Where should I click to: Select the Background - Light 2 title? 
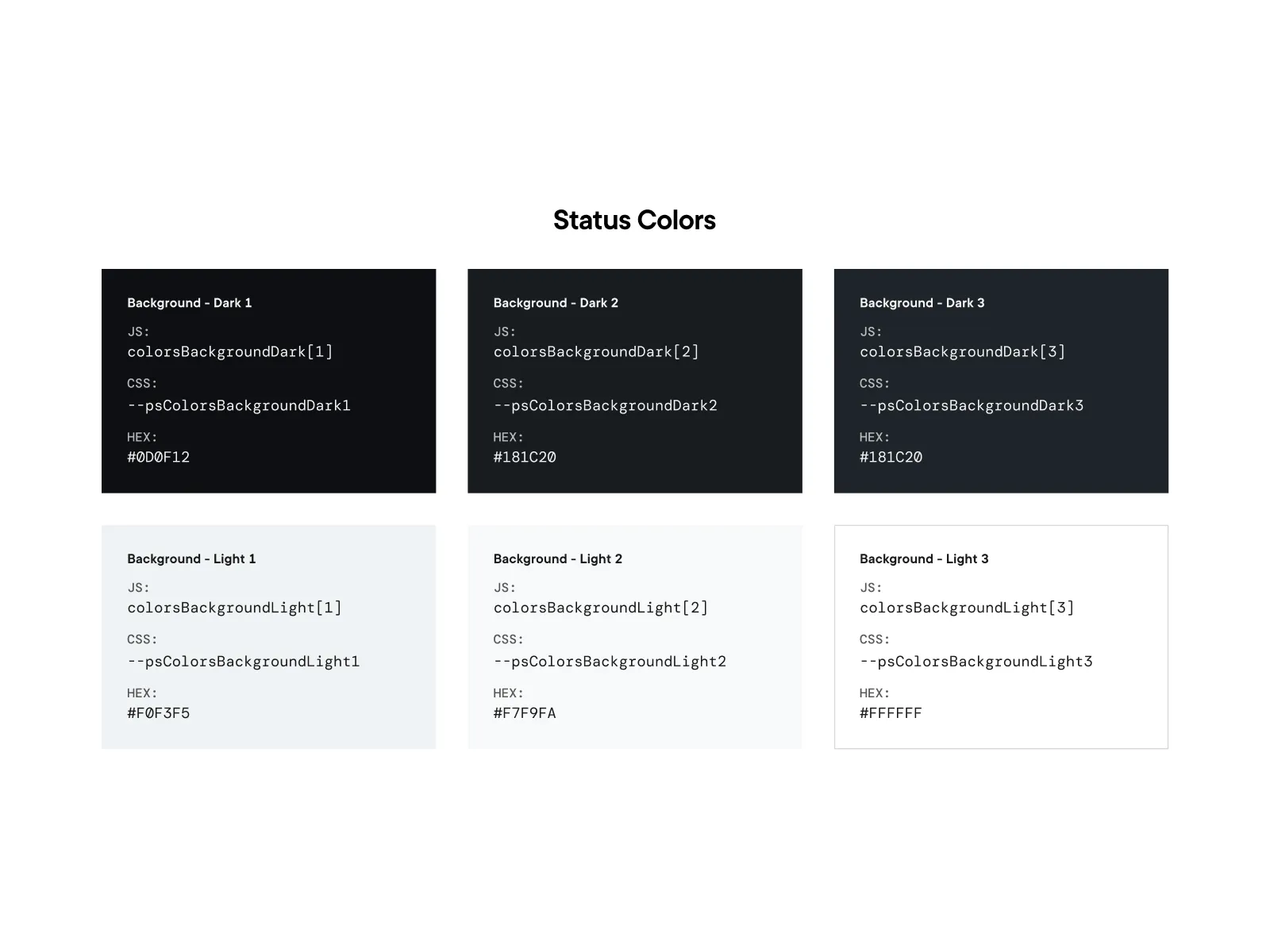pos(557,559)
